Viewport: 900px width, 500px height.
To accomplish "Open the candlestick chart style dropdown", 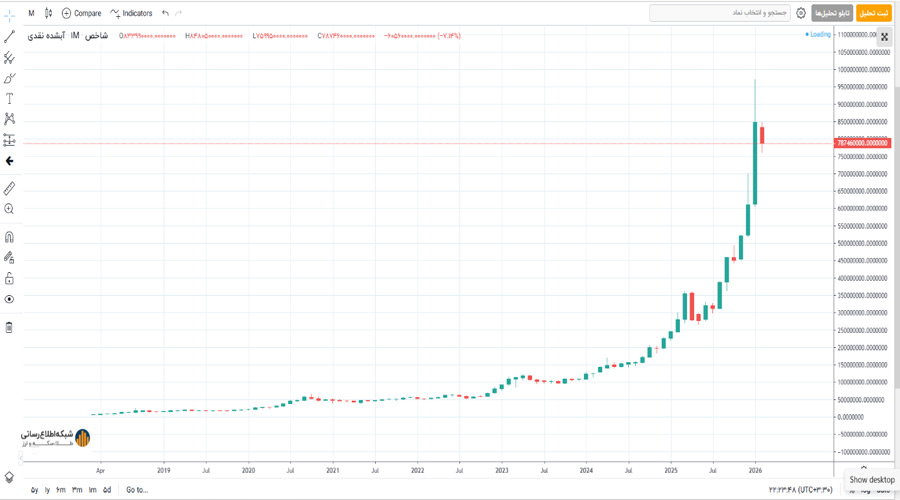I will tap(48, 13).
